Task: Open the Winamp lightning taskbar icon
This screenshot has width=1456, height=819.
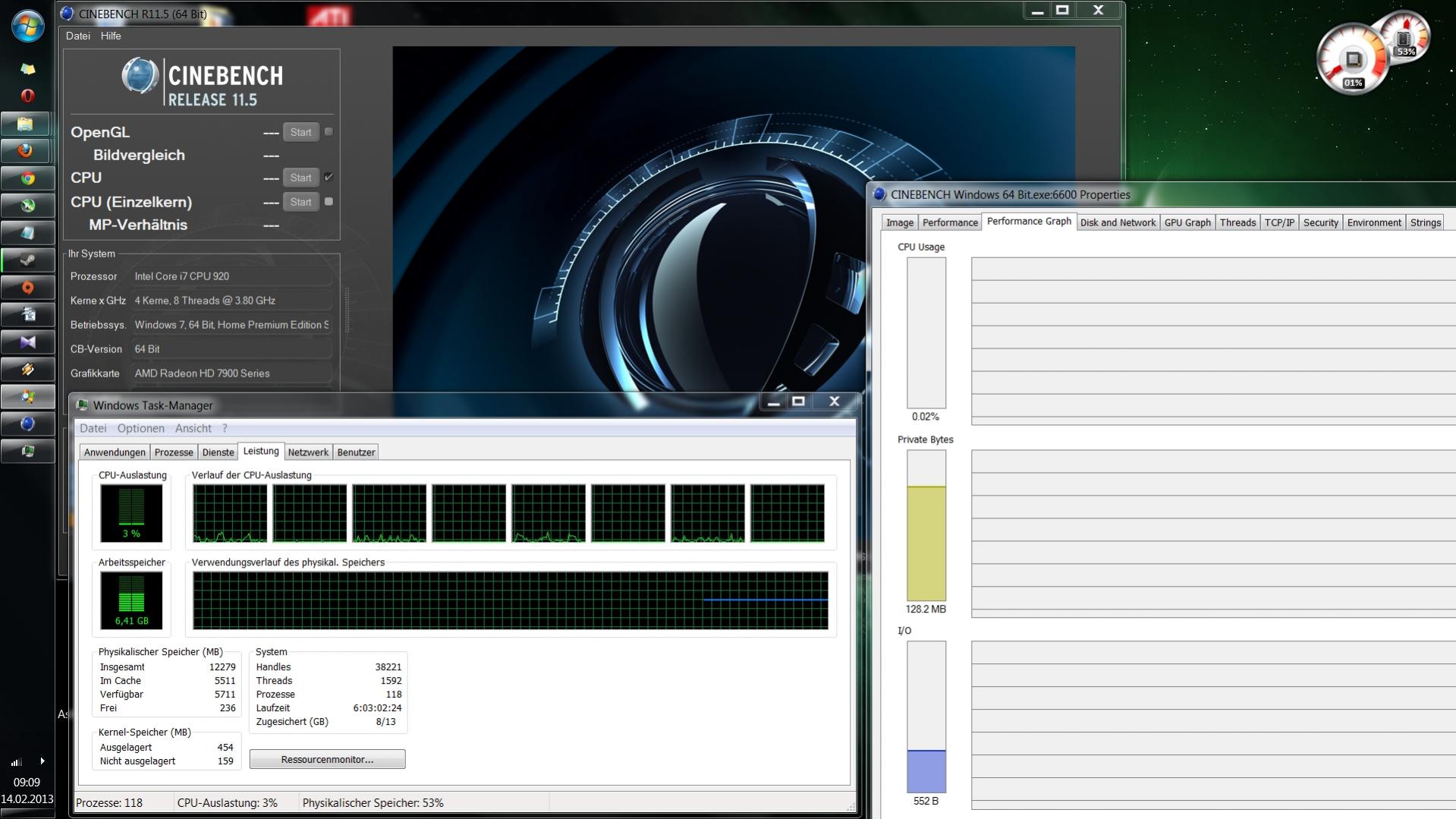Action: 27,370
